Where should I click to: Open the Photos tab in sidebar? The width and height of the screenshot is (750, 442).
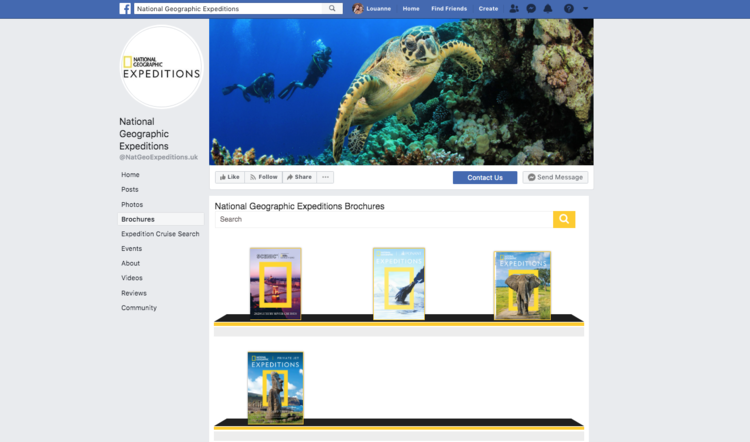pyautogui.click(x=132, y=204)
